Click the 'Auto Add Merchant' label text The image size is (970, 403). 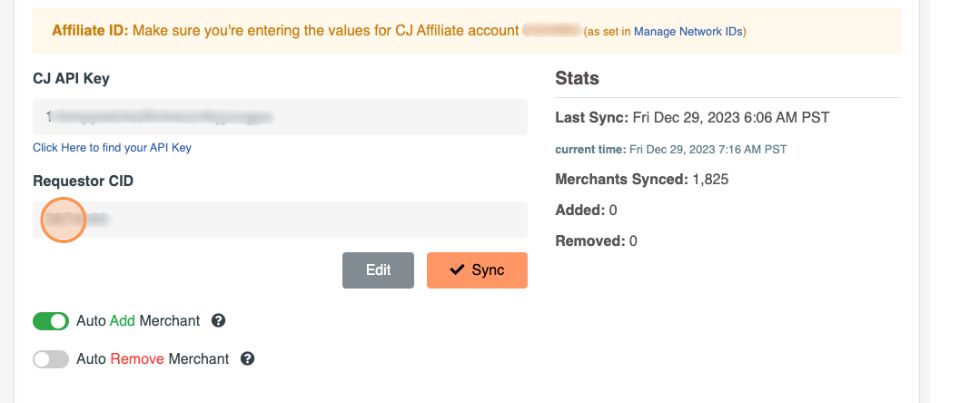pyautogui.click(x=138, y=321)
